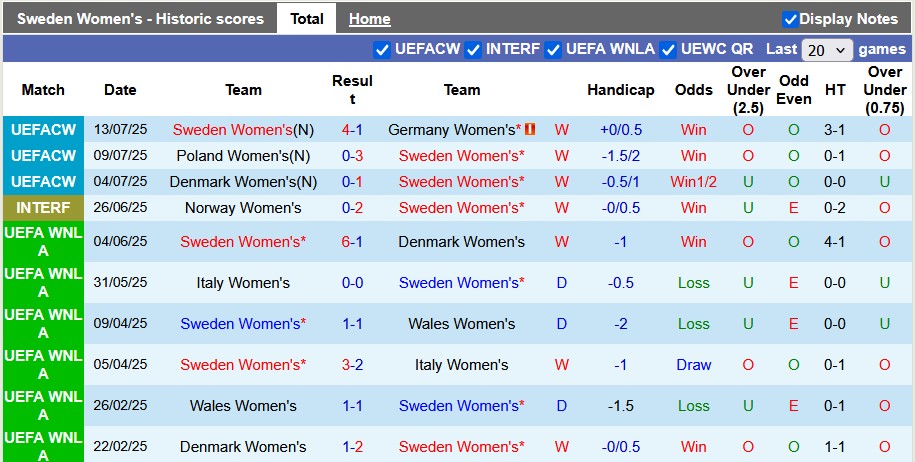Switch to the Total tab
This screenshot has width=915, height=462.
[x=306, y=19]
